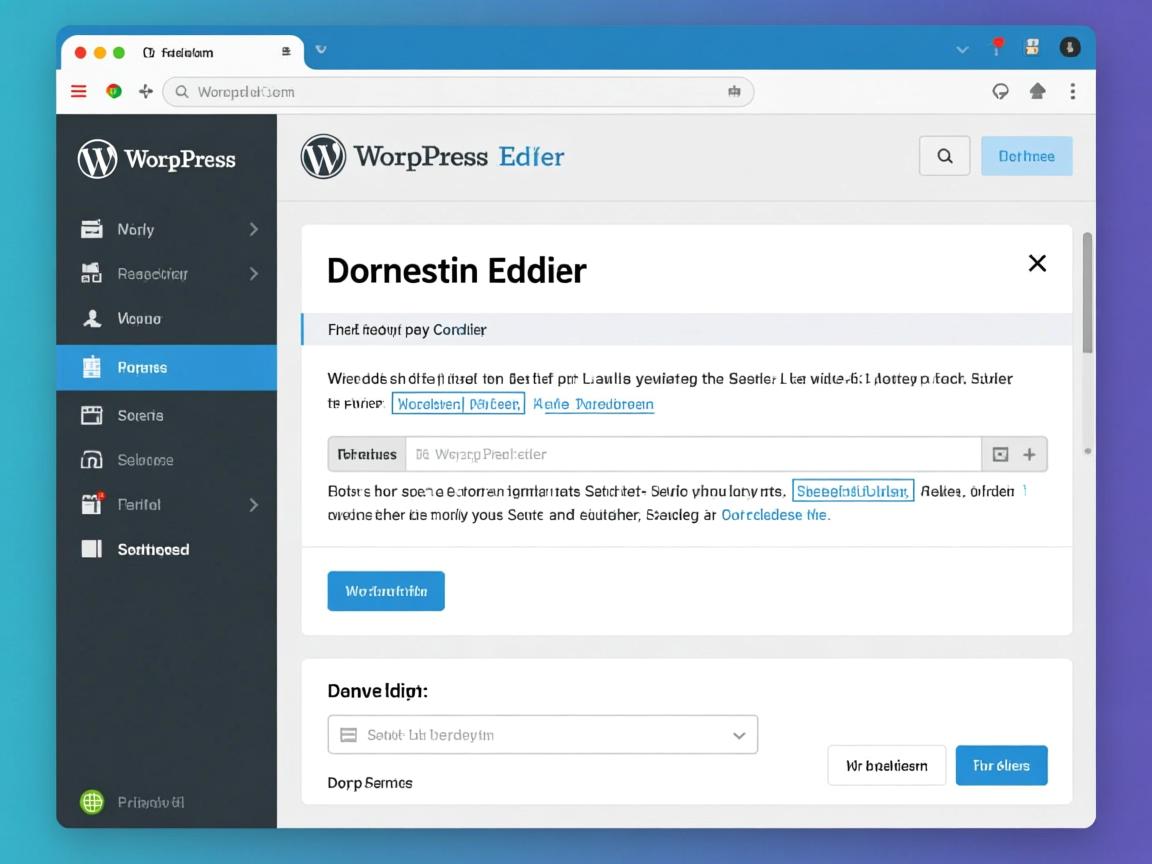Expand the Reasdctiar menu chevron
1152x864 pixels.
(x=253, y=273)
